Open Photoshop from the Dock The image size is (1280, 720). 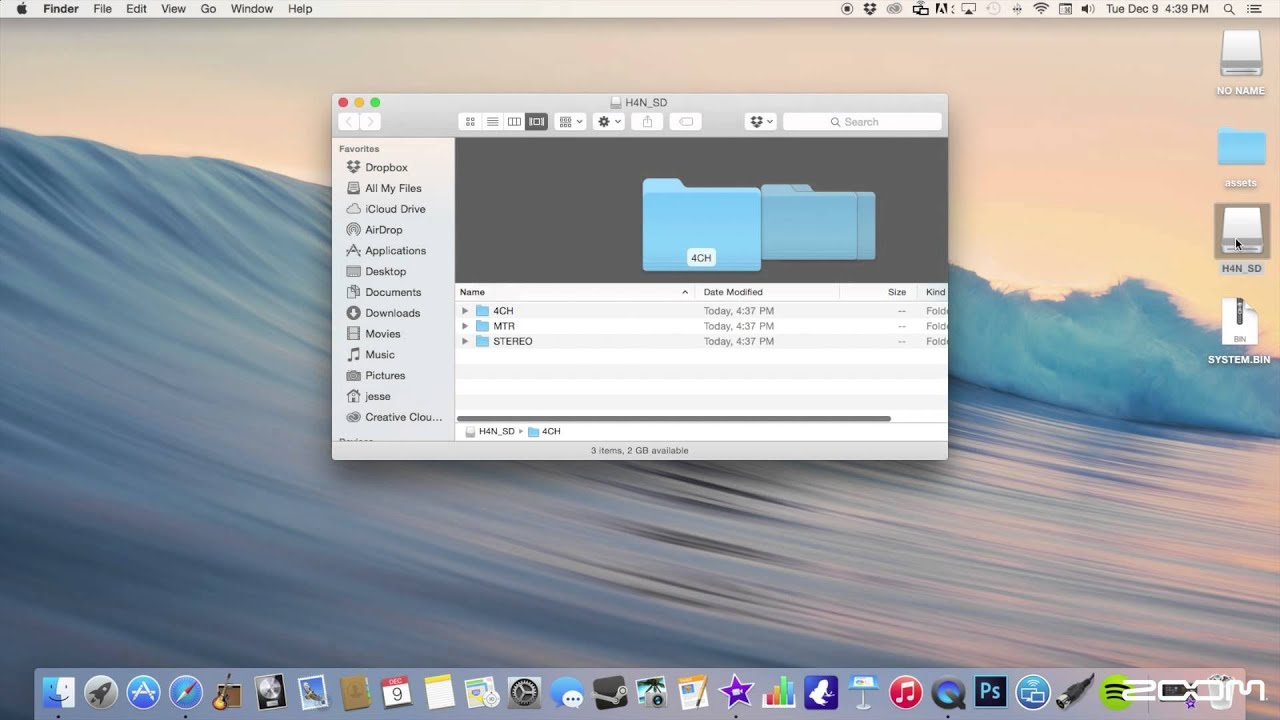point(990,691)
